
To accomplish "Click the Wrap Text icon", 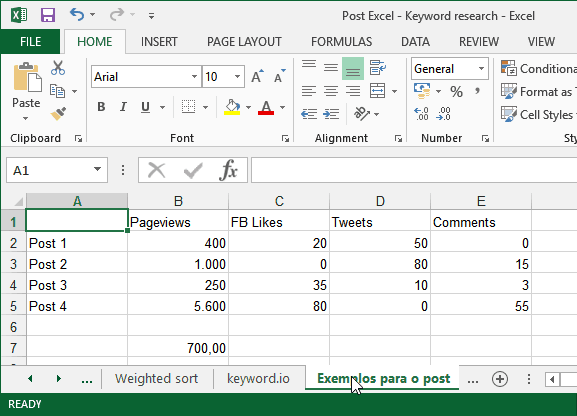I will 378,68.
